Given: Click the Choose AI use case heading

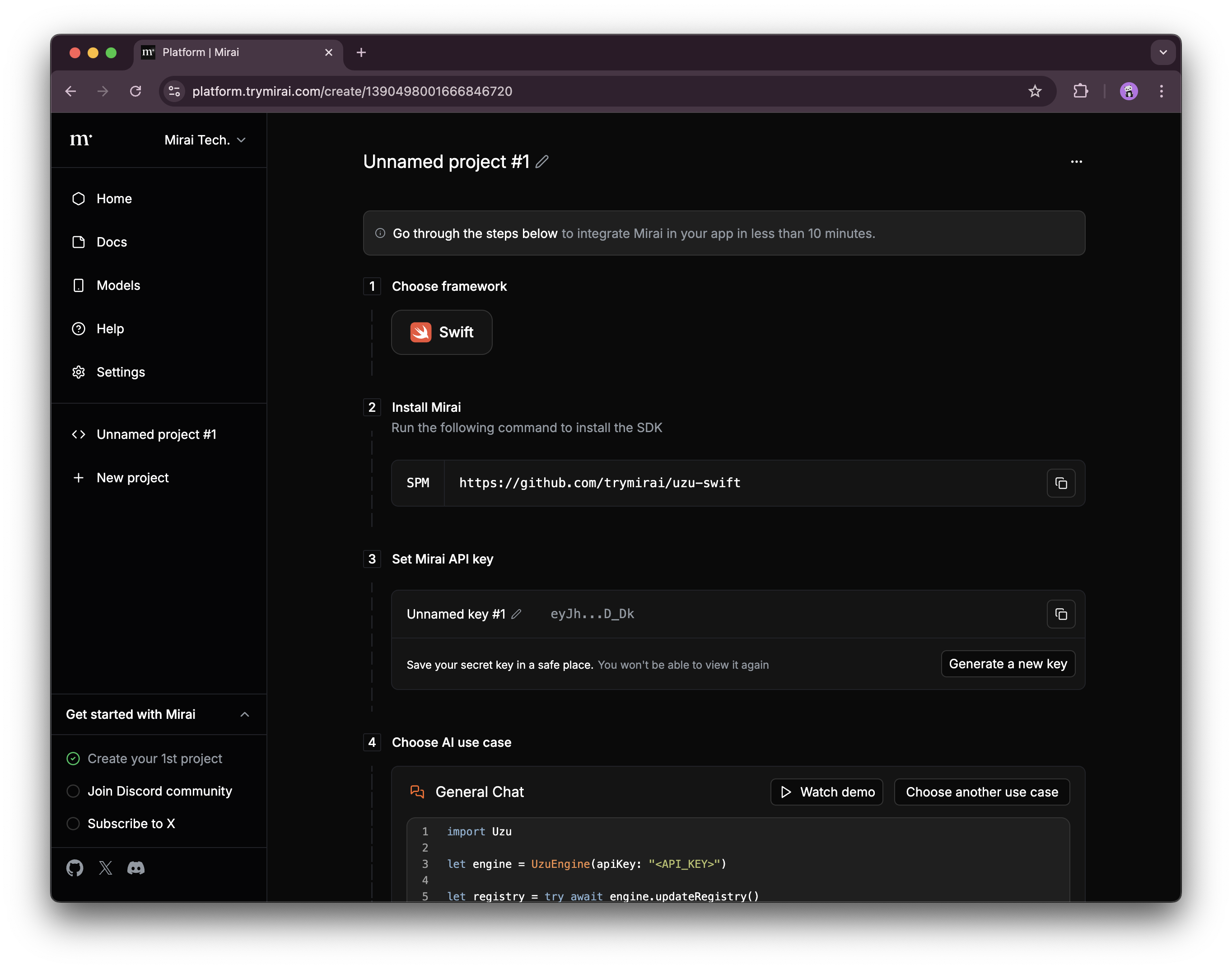Looking at the screenshot, I should coord(452,742).
